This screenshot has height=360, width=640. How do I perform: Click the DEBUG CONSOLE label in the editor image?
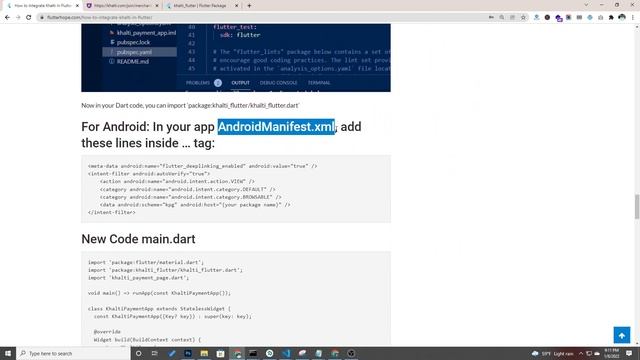click(x=278, y=83)
